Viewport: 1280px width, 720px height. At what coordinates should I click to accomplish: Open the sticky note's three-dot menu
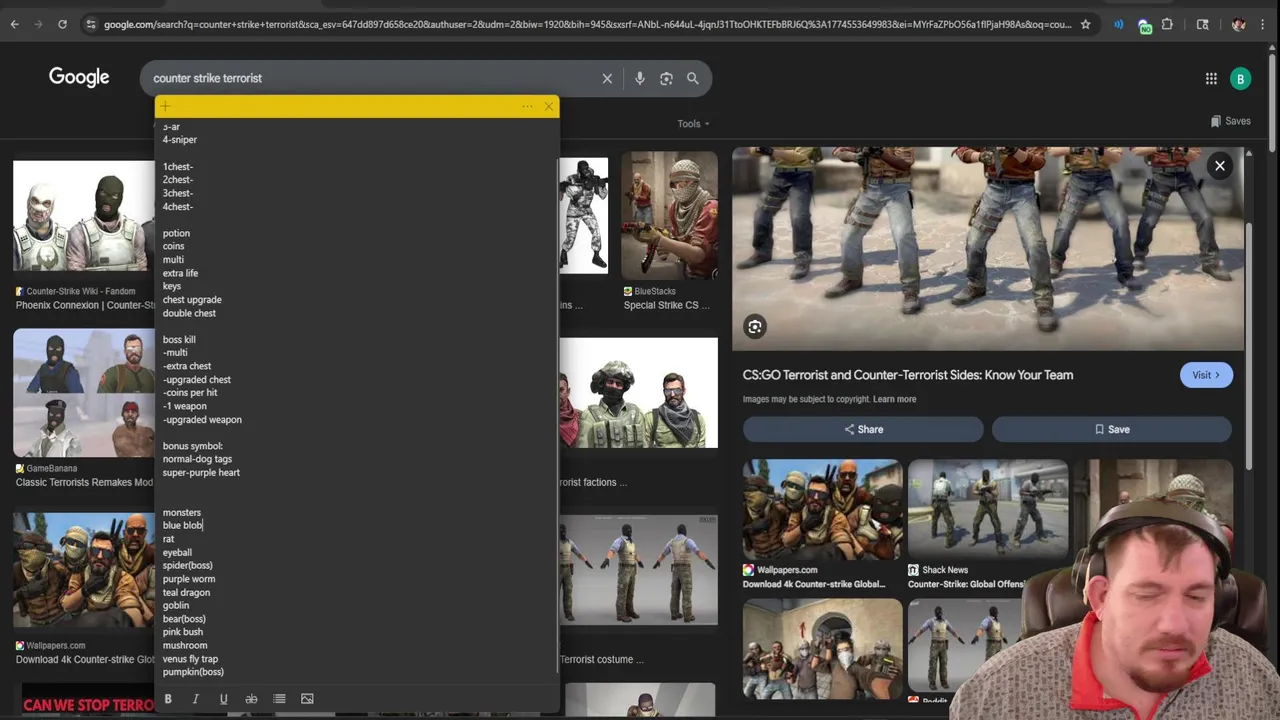(x=527, y=106)
